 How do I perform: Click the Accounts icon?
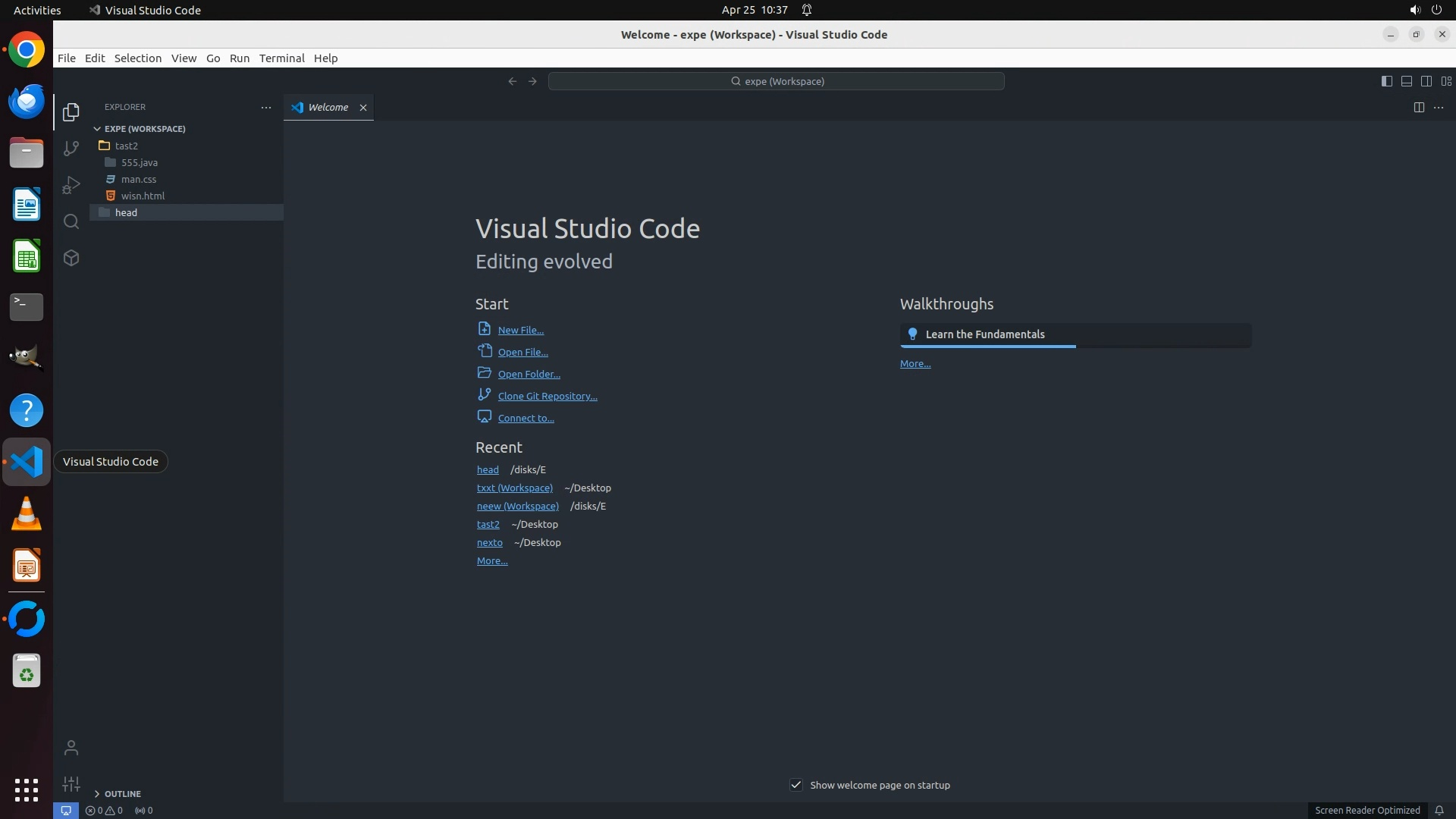(71, 748)
